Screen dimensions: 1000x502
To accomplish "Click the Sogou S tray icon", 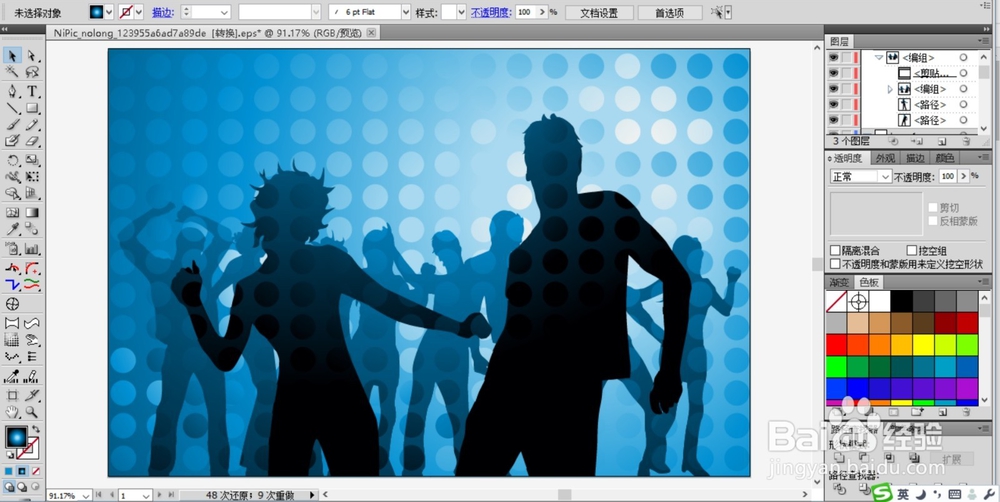I will (x=882, y=494).
